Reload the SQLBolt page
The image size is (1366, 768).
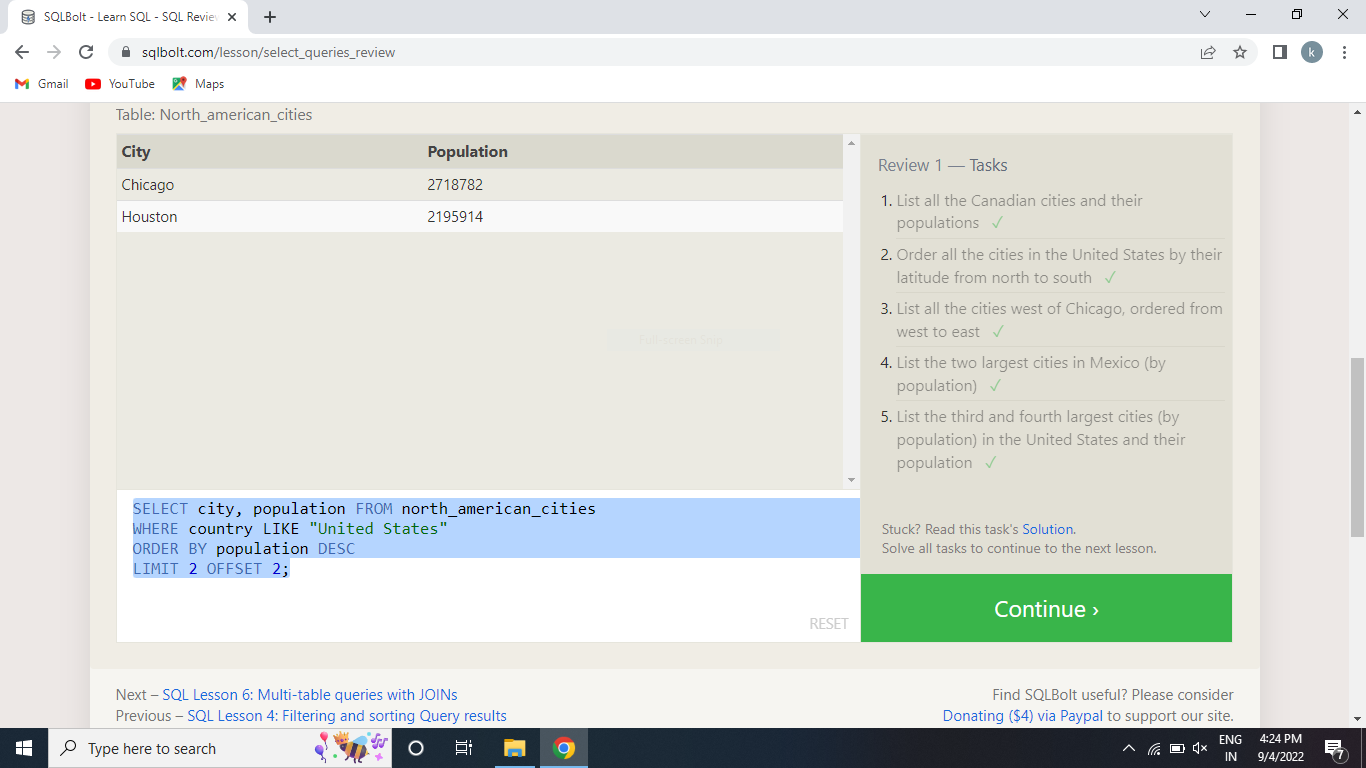(86, 52)
